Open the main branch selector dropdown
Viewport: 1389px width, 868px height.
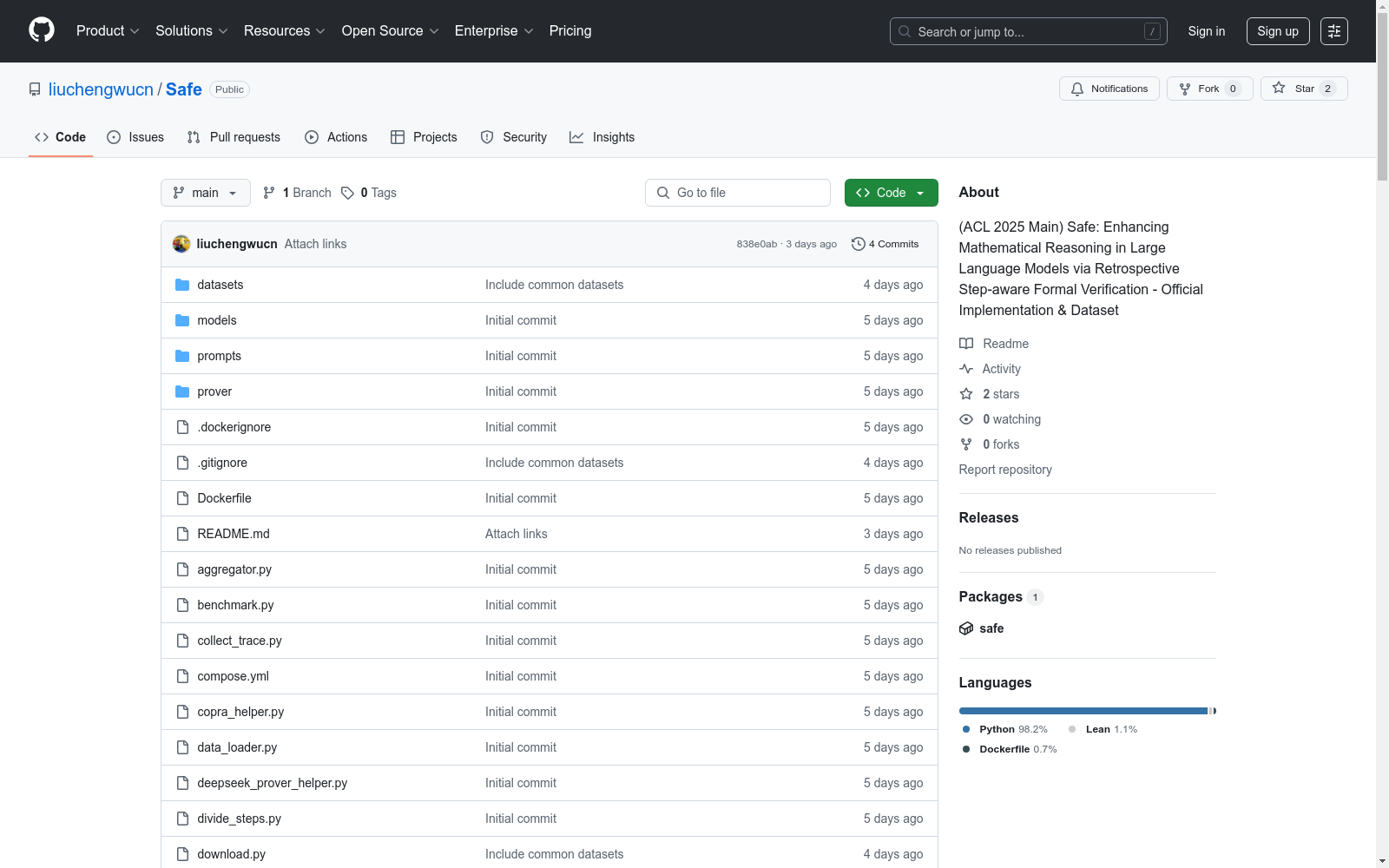coord(206,193)
